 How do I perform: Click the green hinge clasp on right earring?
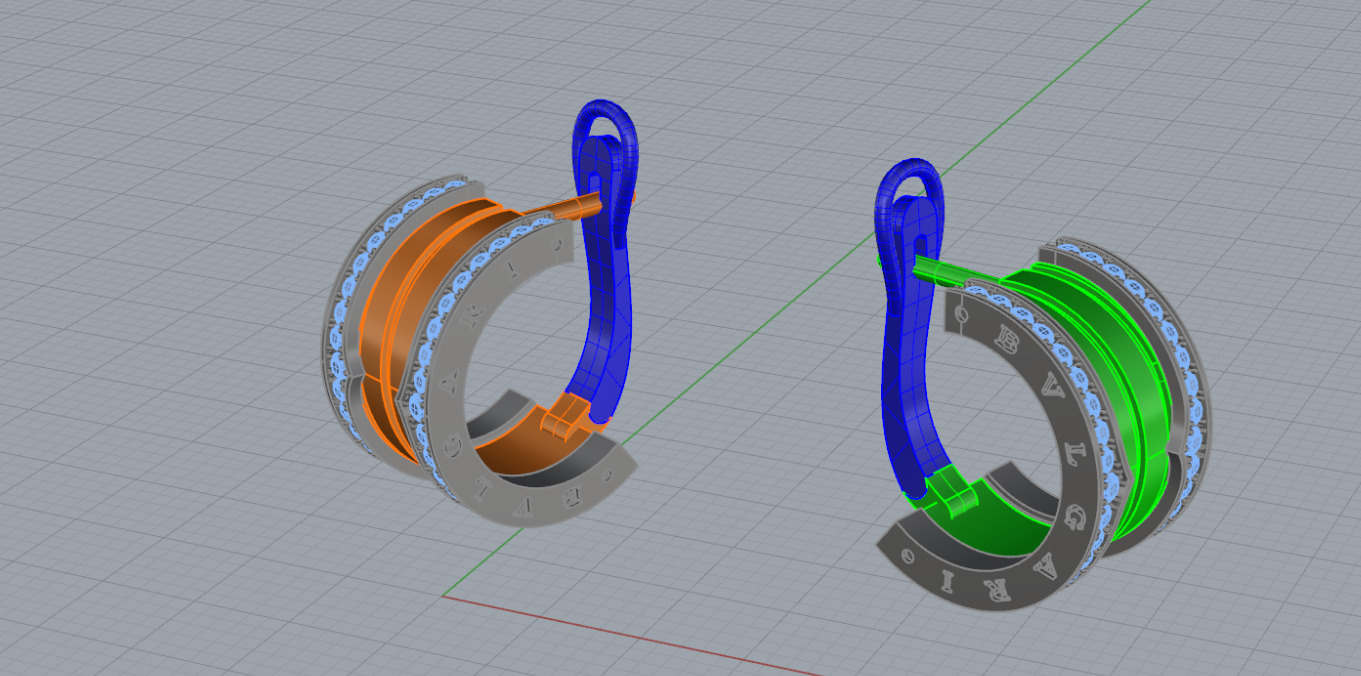tap(950, 489)
